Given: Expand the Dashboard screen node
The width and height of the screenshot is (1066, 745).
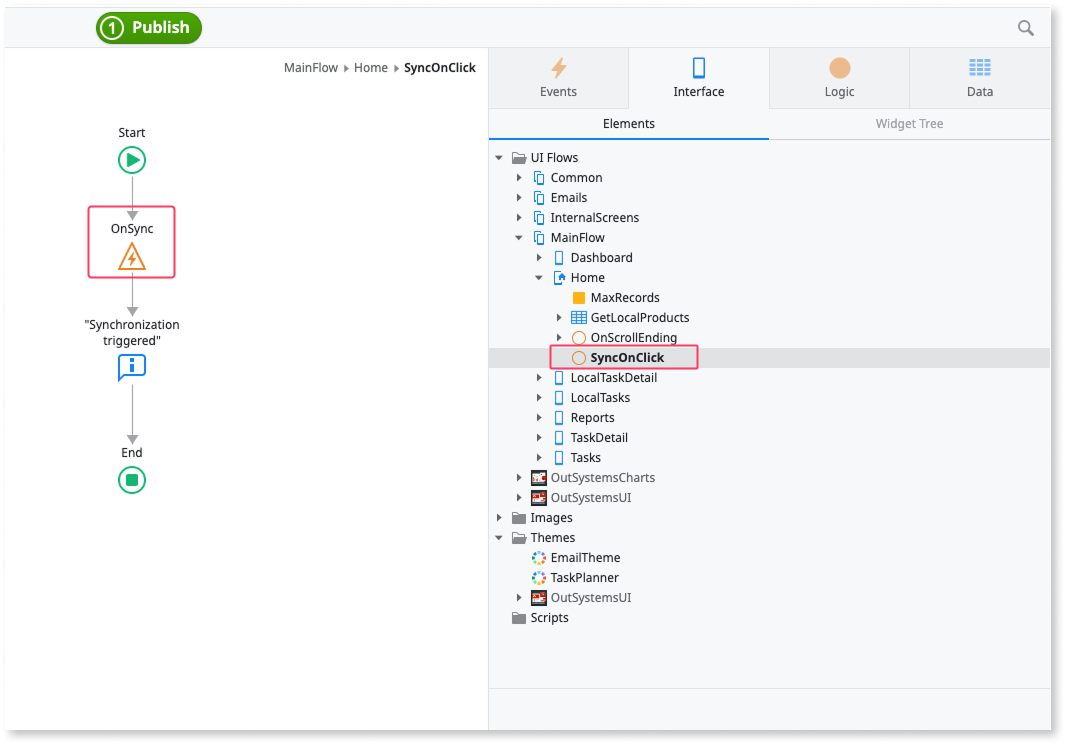Looking at the screenshot, I should point(539,257).
